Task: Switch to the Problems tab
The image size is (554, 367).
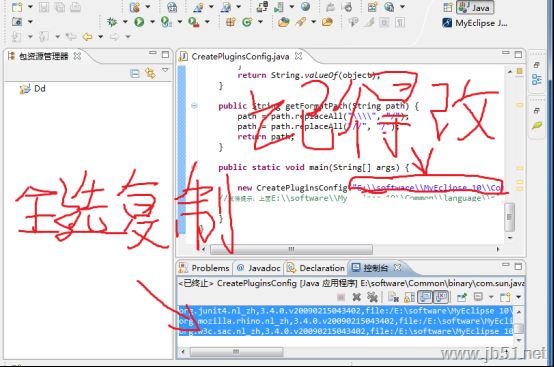Action: point(204,268)
